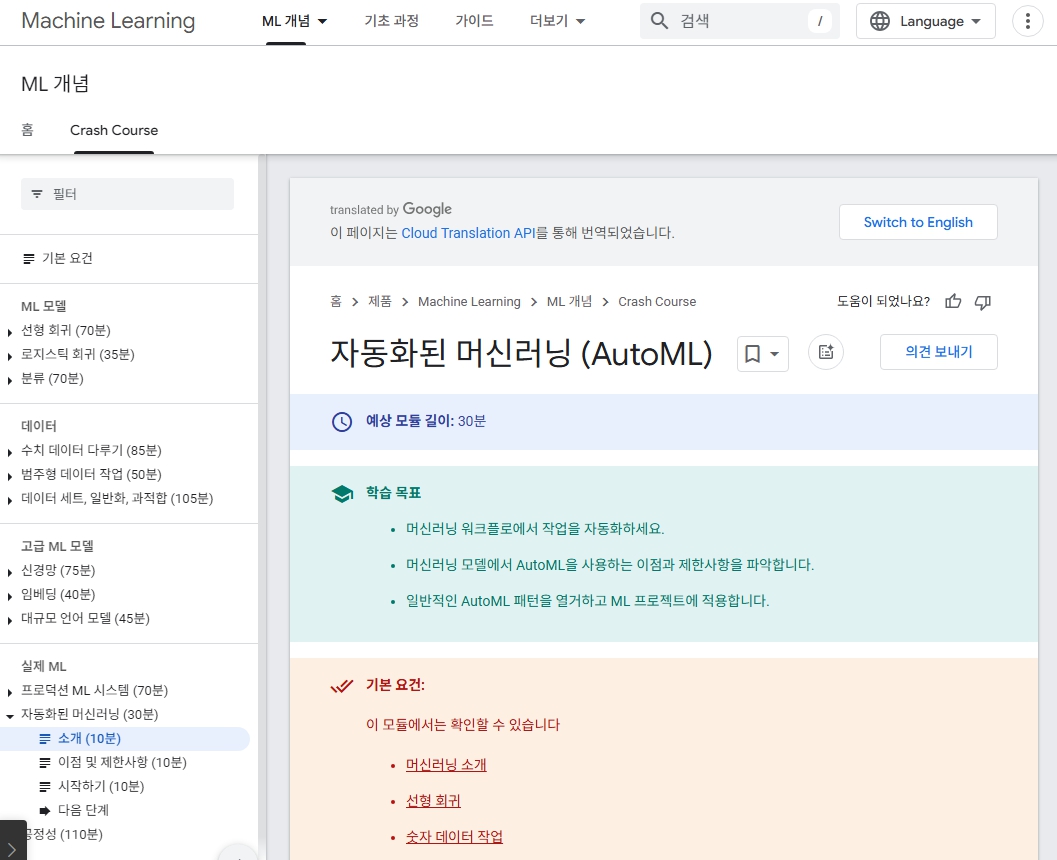The image size is (1057, 860).
Task: Switch to the Crash Course tab
Action: 114,130
